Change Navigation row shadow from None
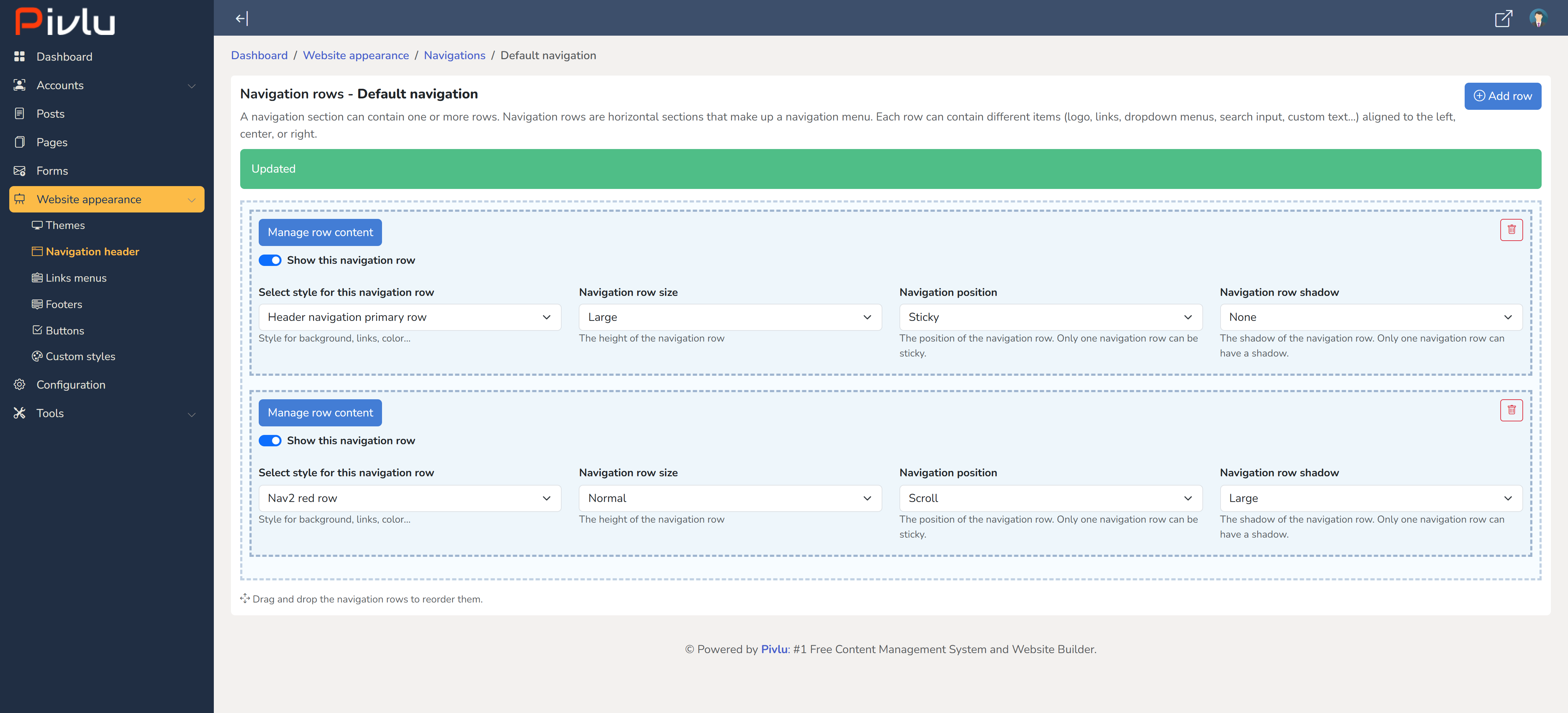Image resolution: width=1568 pixels, height=713 pixels. (x=1370, y=317)
